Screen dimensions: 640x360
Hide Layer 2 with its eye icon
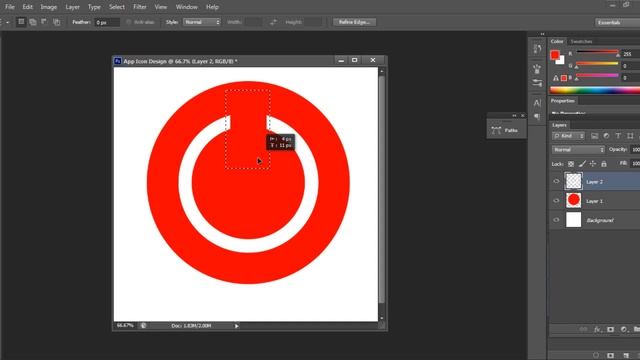click(x=556, y=182)
